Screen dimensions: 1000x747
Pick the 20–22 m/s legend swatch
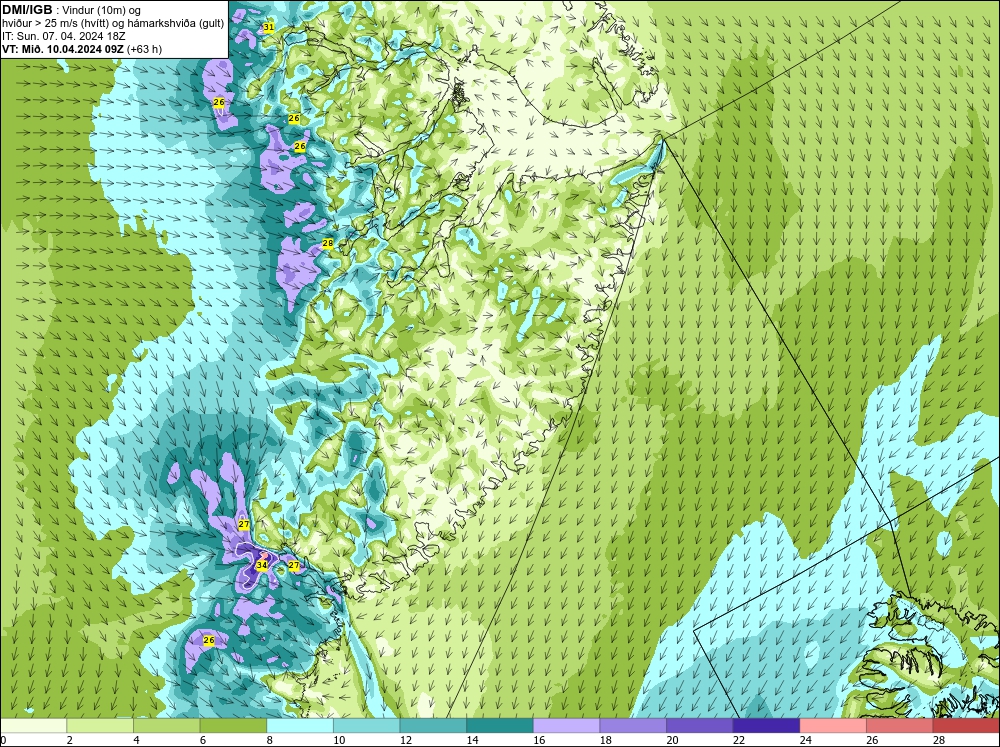tap(700, 725)
